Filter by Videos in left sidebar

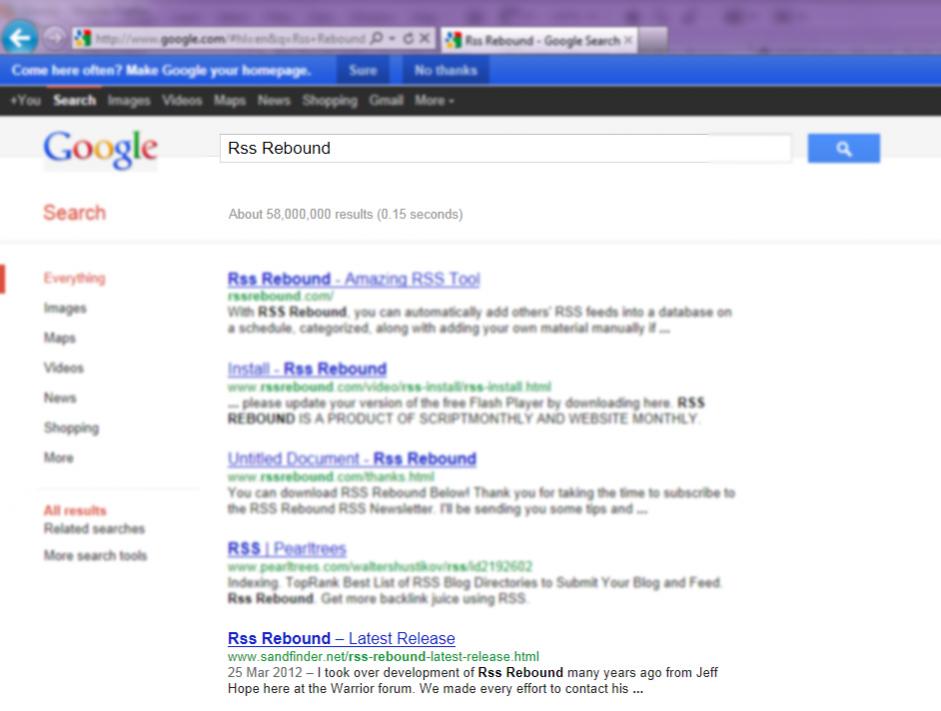(64, 368)
